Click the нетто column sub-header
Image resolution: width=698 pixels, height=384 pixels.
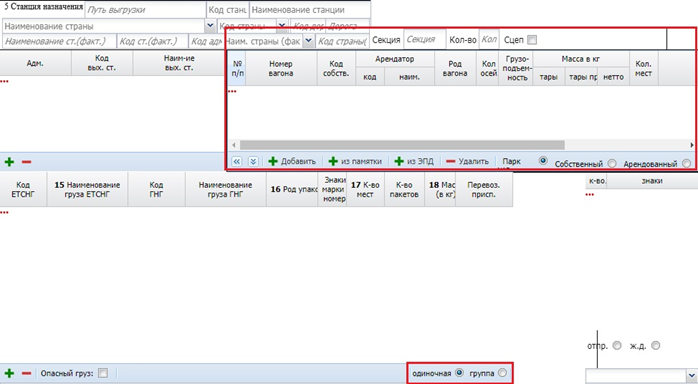[x=613, y=77]
